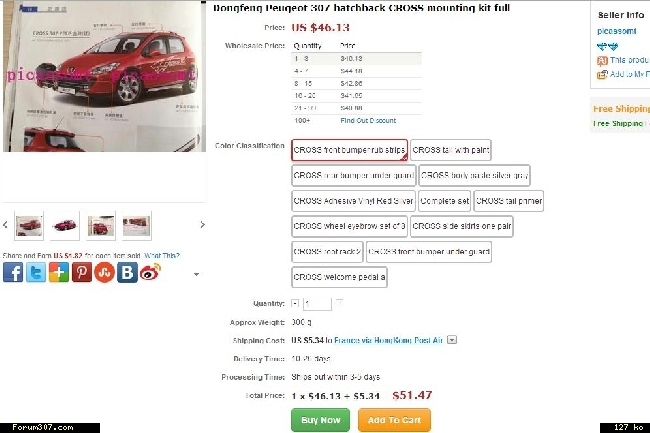The height and width of the screenshot is (433, 650).
Task: Click the orange Add To Cart button
Action: (x=394, y=420)
